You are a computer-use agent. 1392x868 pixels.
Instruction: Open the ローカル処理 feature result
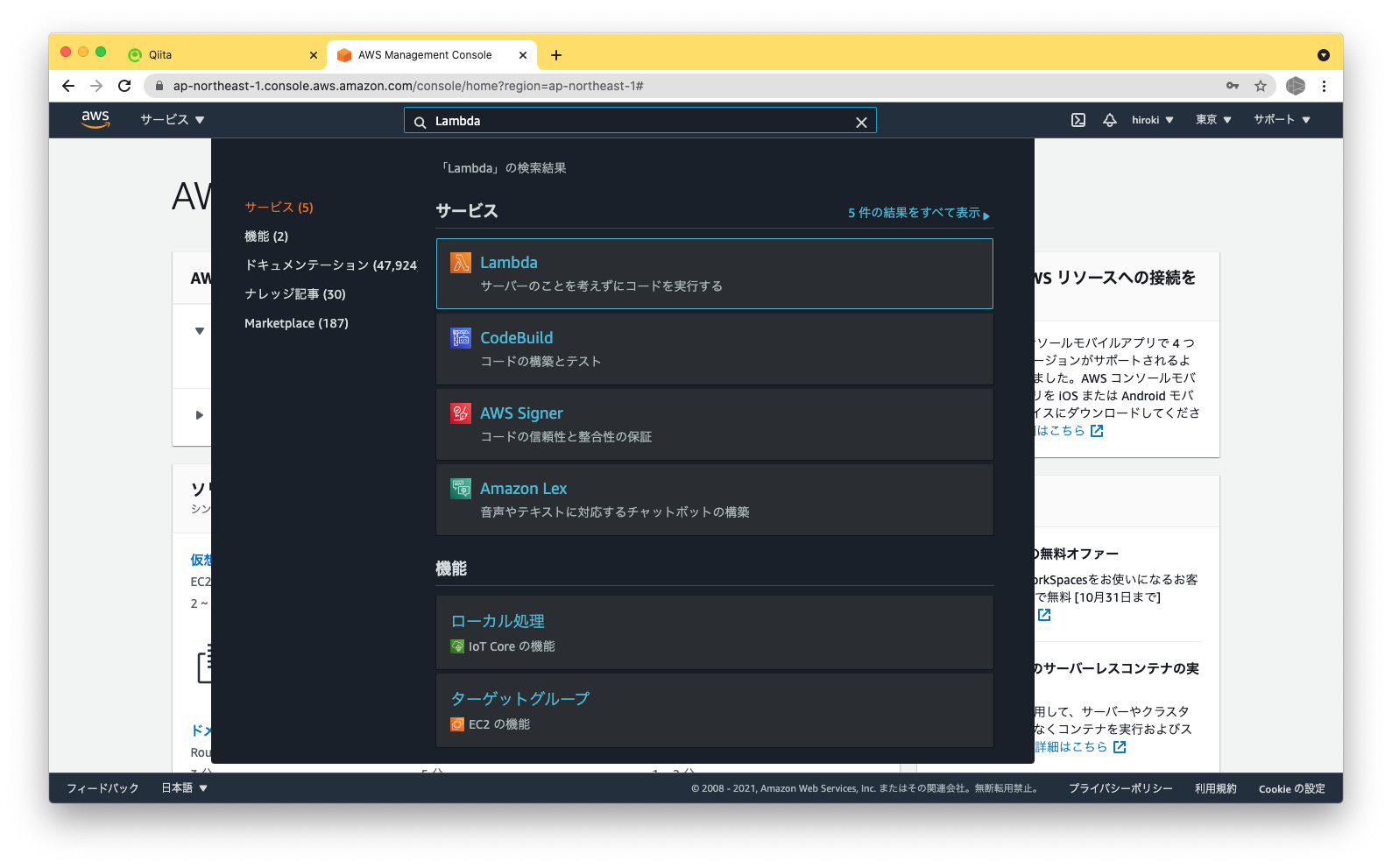pos(715,632)
